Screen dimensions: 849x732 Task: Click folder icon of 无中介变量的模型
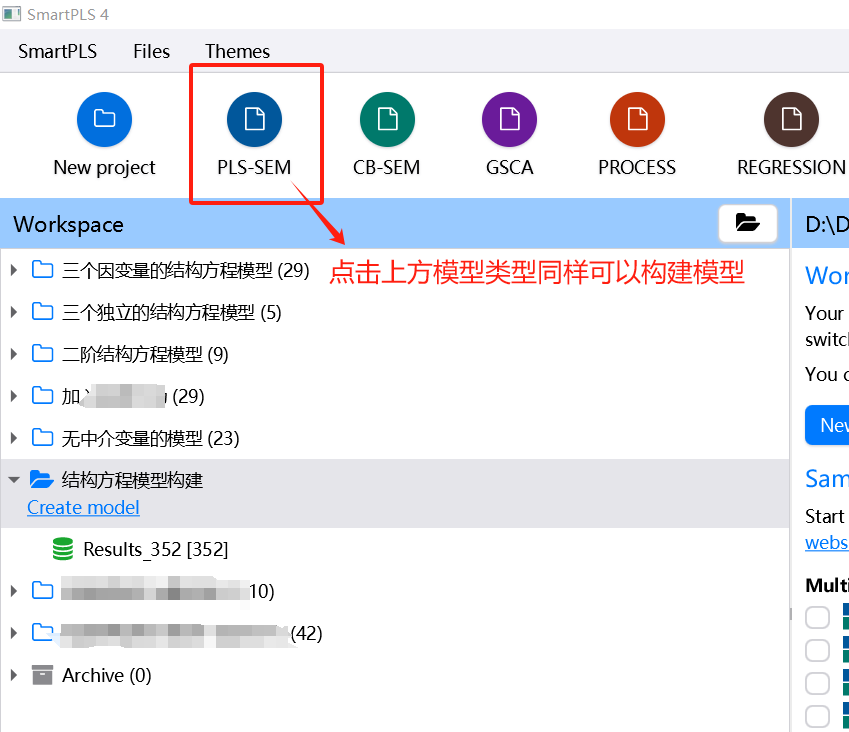(x=42, y=437)
